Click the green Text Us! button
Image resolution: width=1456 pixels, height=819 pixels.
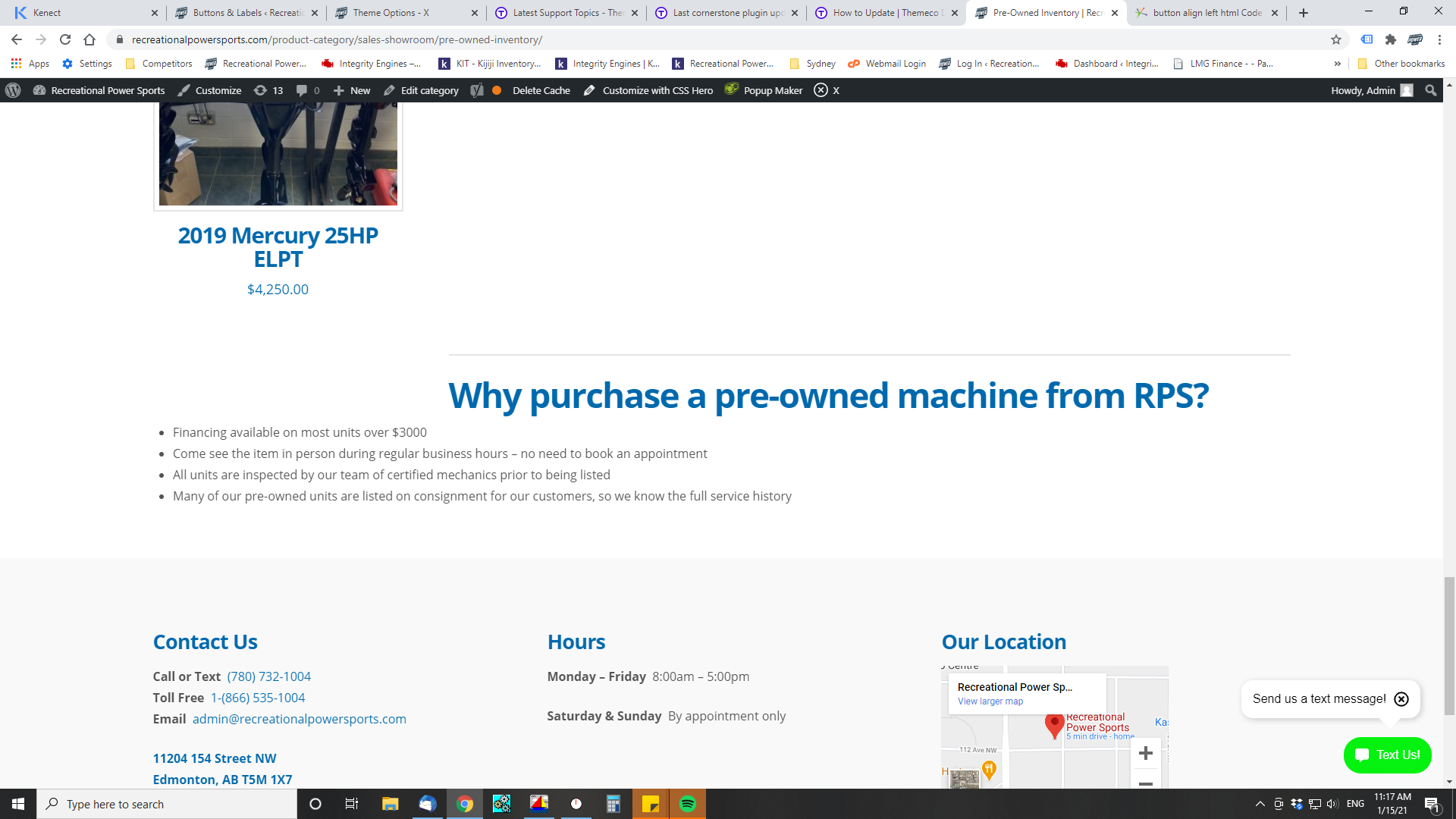[1387, 755]
